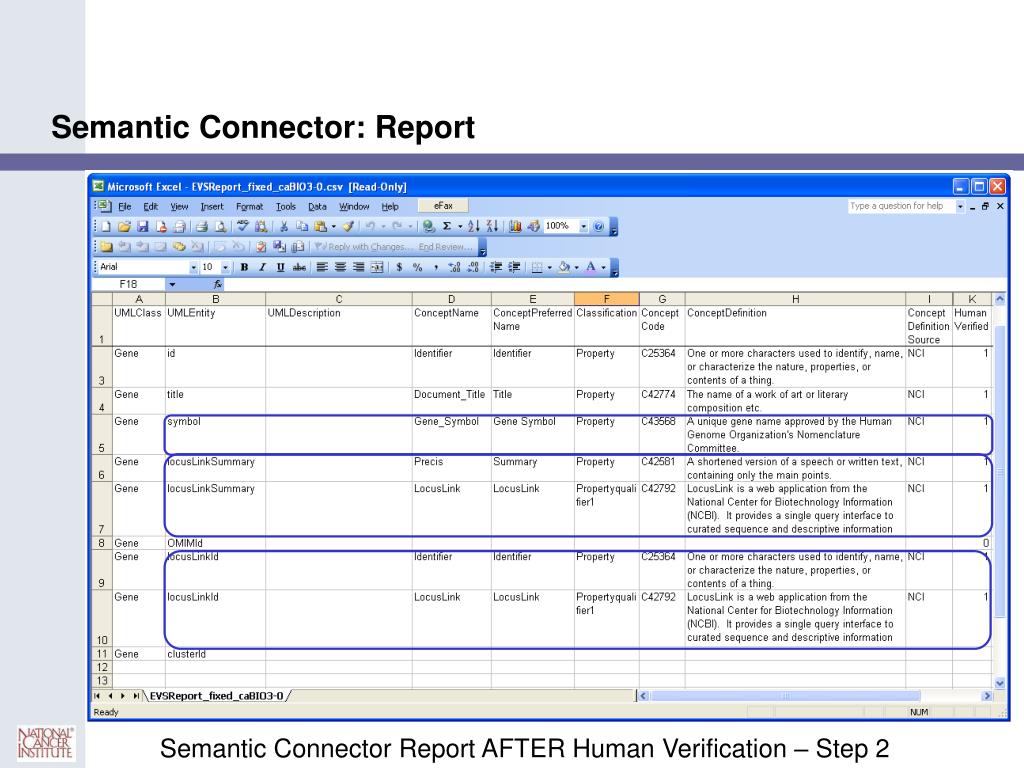Screen dimensions: 1024x768
Task: Click the Increase Indent icon
Action: (x=515, y=267)
